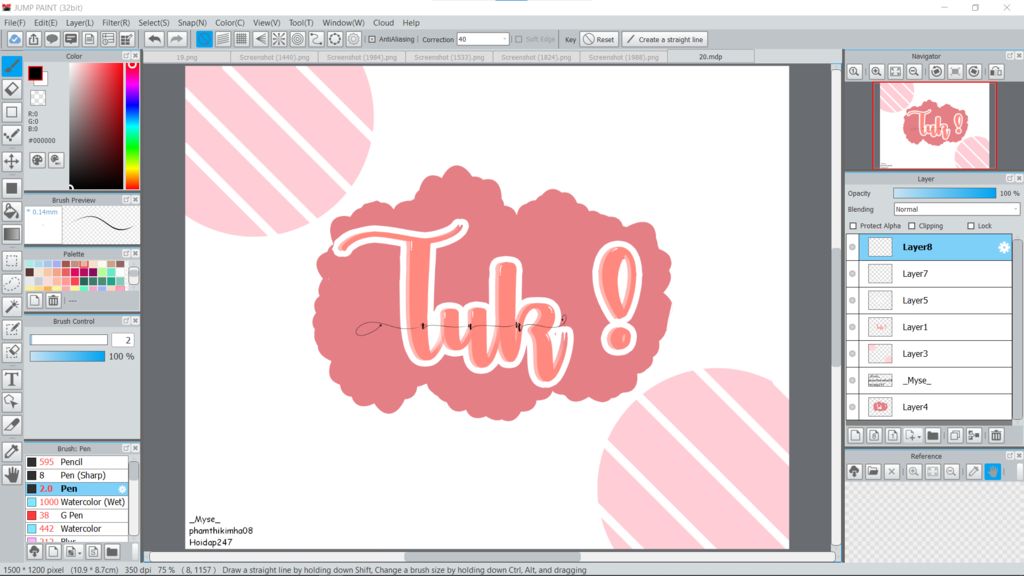Click the Key button in the toolbar
This screenshot has height=576, width=1024.
pyautogui.click(x=570, y=39)
